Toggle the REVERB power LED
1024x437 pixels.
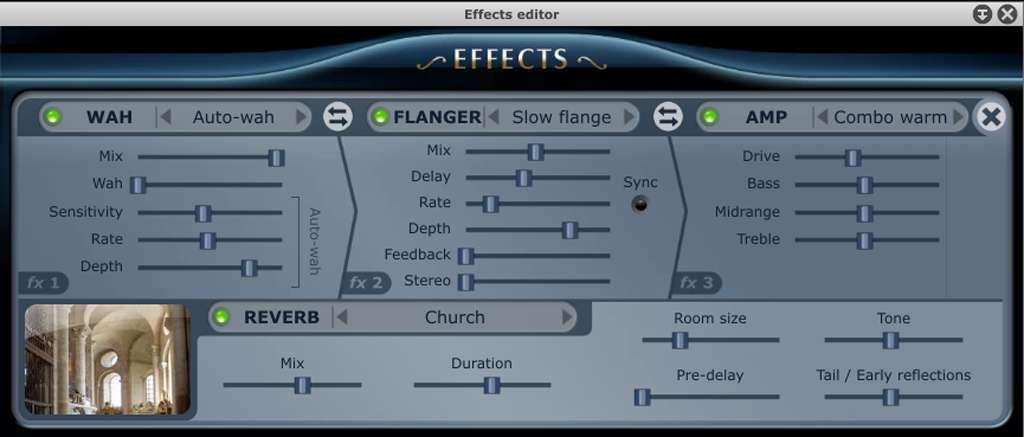click(x=221, y=317)
